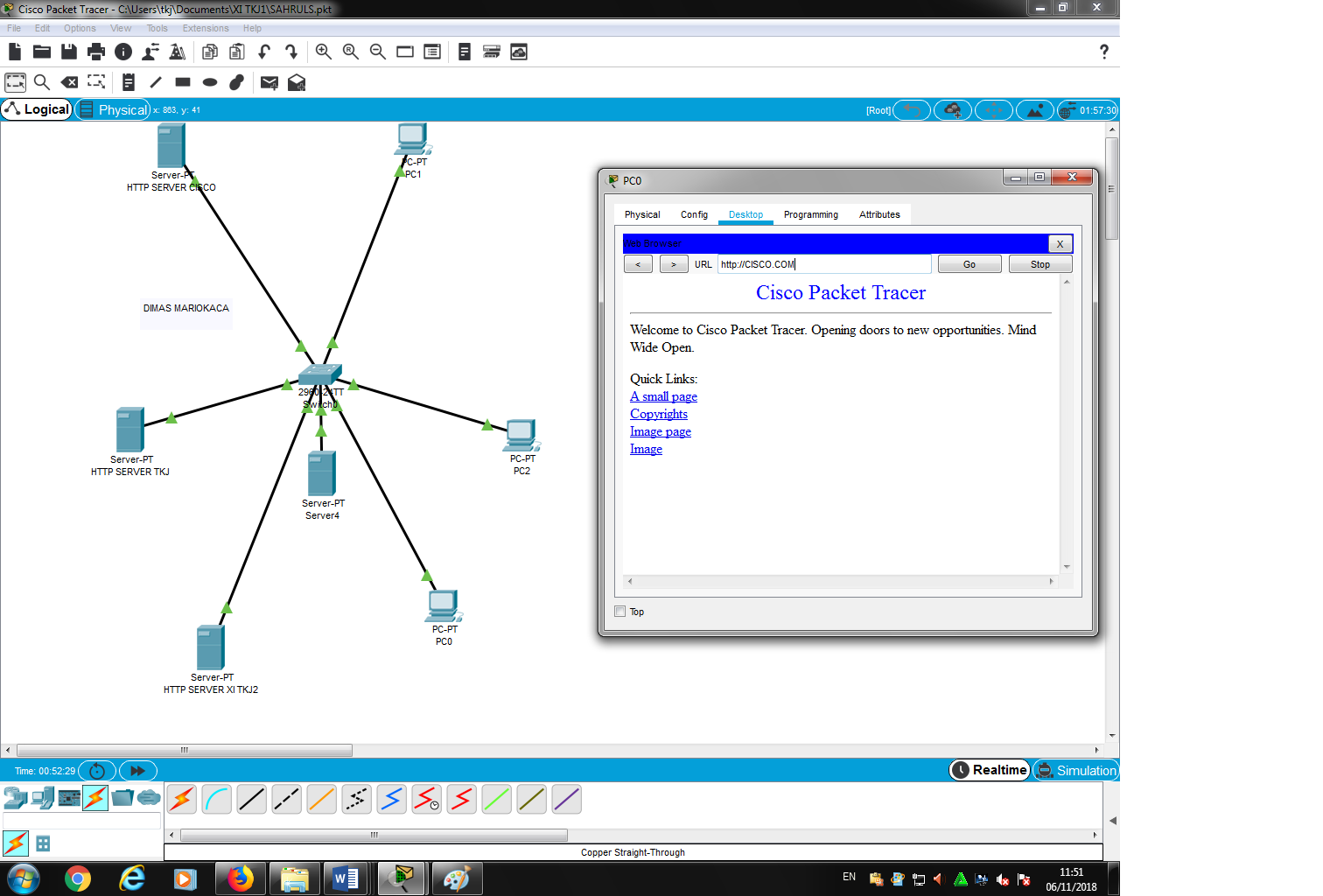Image resolution: width=1323 pixels, height=896 pixels.
Task: Click the Stop button in the Web Browser
Action: [1040, 264]
